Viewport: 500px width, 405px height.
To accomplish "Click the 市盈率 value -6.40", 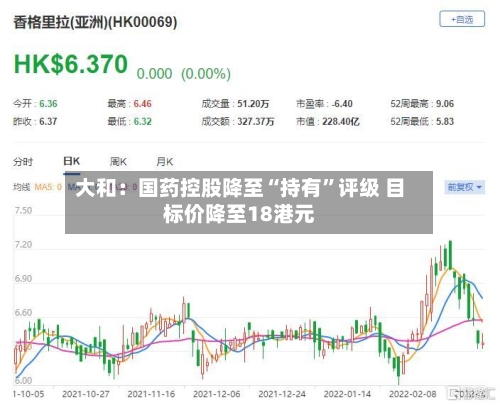I will (x=342, y=104).
